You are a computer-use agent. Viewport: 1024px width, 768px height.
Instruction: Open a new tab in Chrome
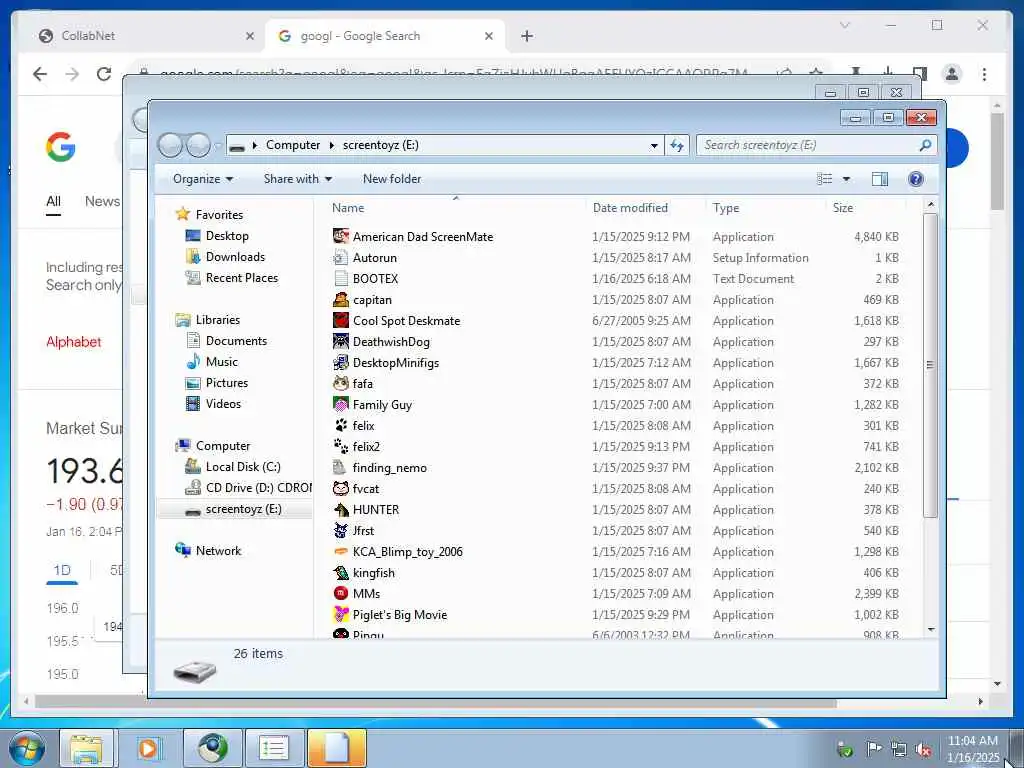pyautogui.click(x=527, y=36)
